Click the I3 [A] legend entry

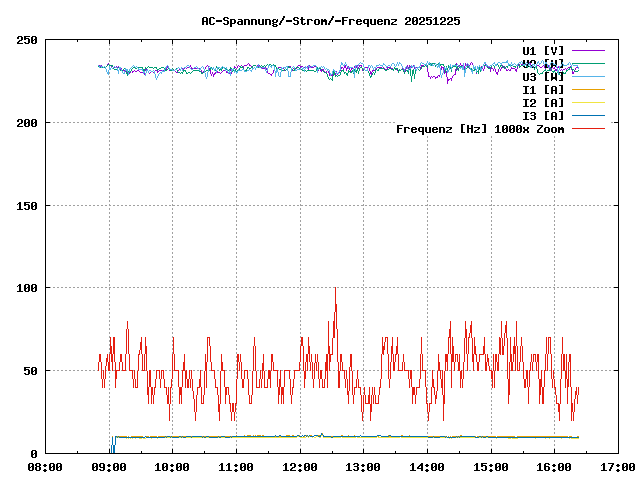[x=543, y=115]
